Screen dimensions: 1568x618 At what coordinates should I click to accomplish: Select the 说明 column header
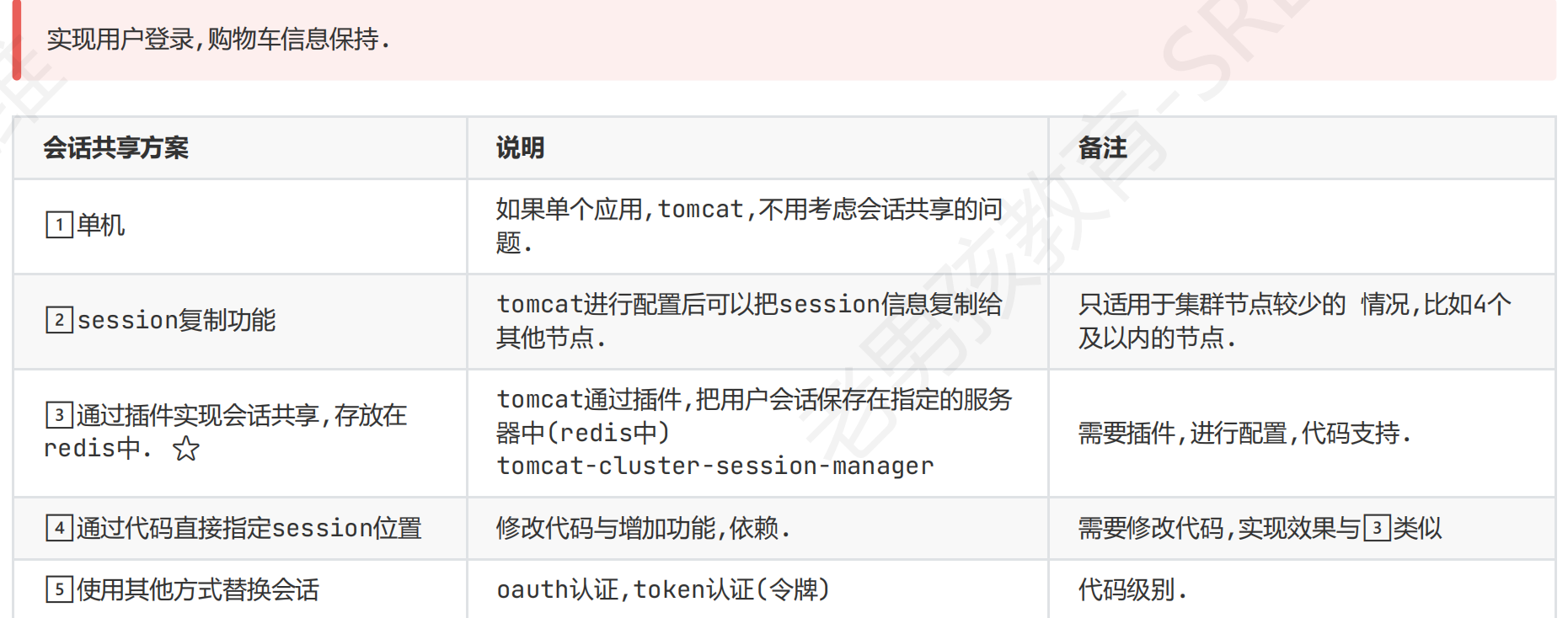coord(520,148)
